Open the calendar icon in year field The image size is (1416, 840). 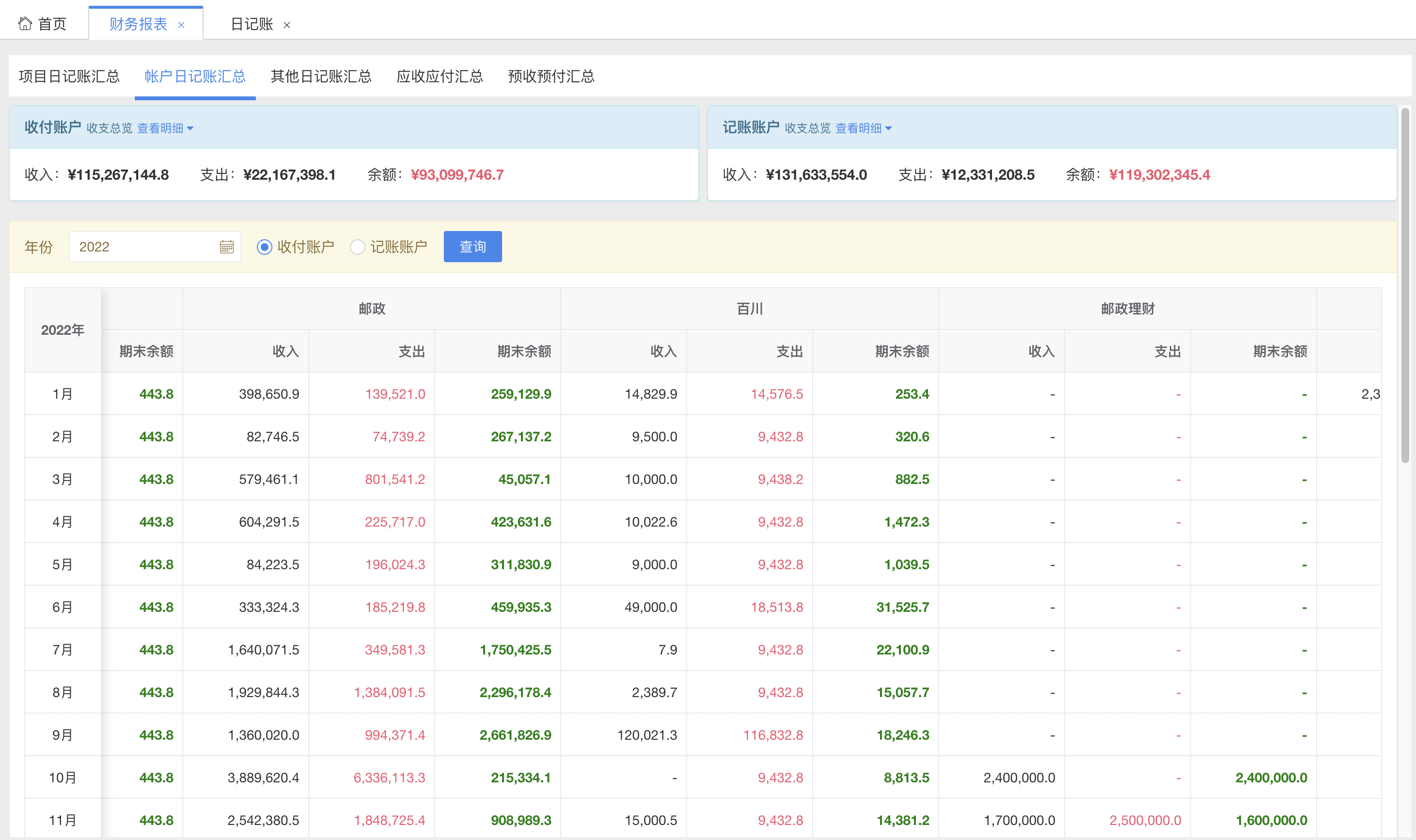click(x=226, y=247)
